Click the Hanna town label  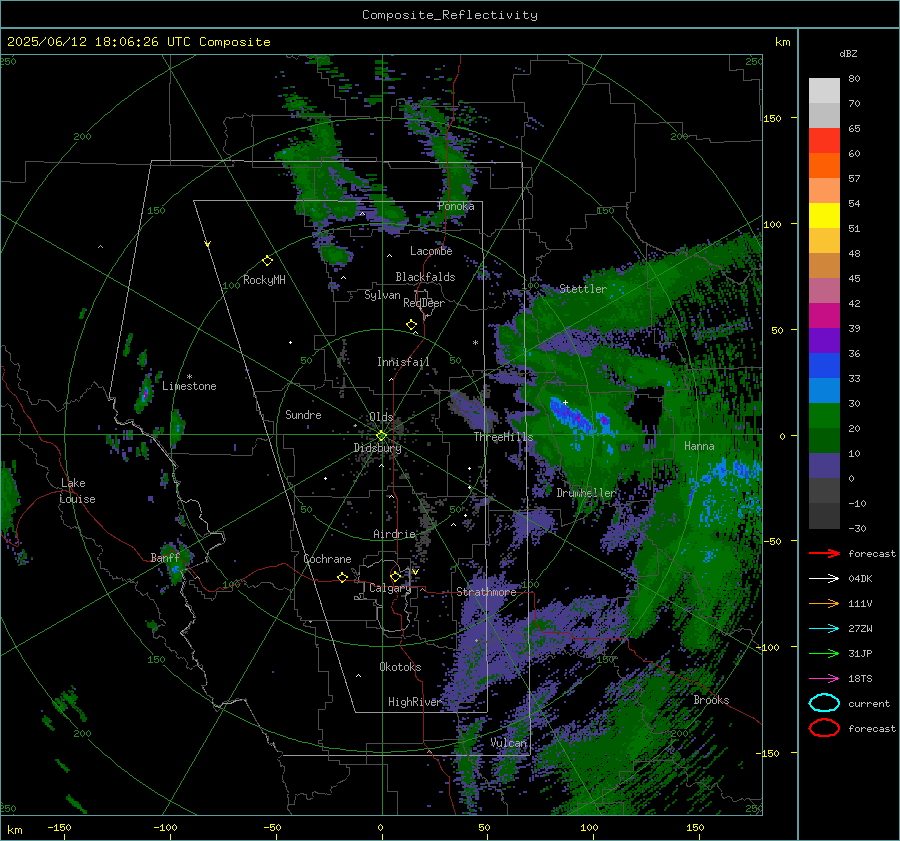(699, 446)
